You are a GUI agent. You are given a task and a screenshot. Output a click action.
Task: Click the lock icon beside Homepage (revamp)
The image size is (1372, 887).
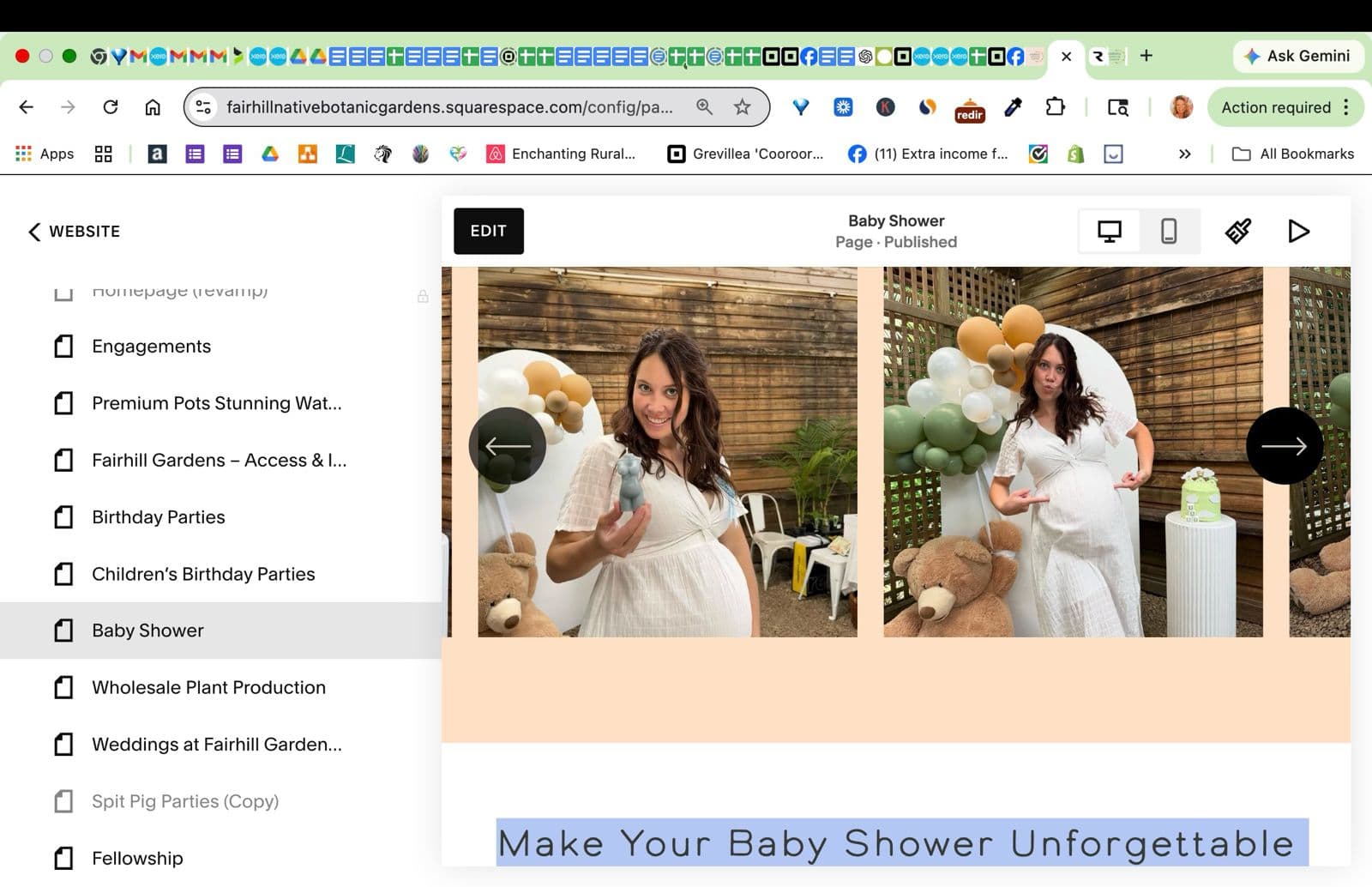[423, 297]
